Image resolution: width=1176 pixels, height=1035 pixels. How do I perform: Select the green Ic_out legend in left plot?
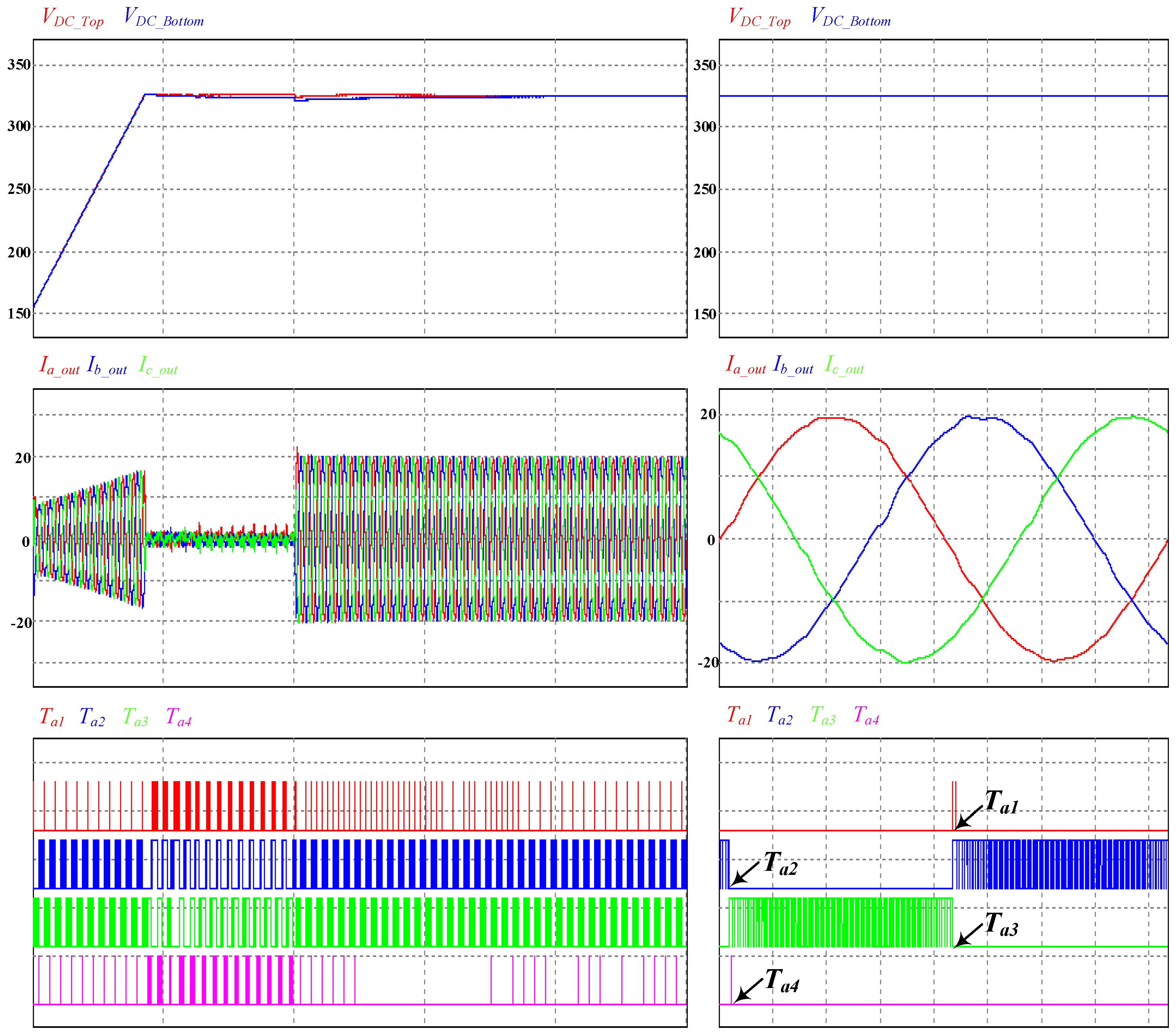158,366
